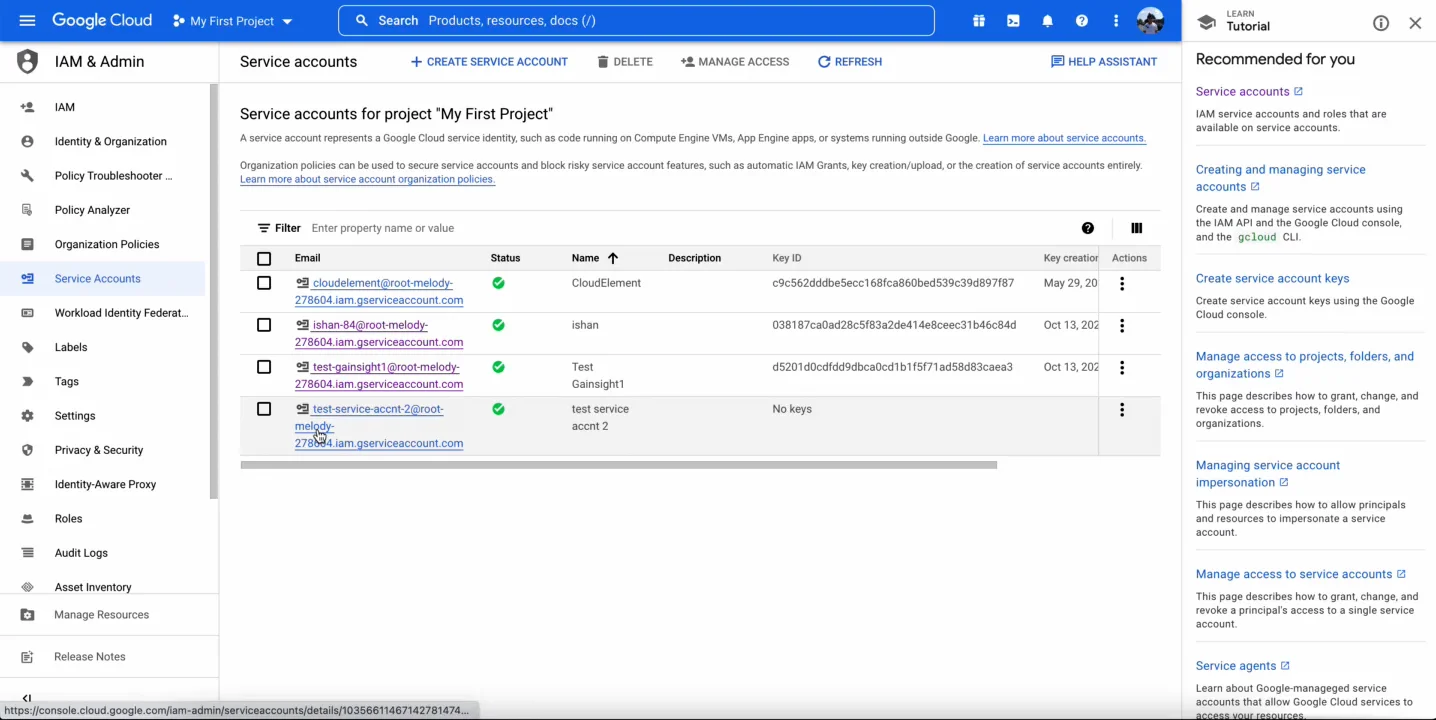Open ishan-84@root-melody service account link

tap(379, 333)
